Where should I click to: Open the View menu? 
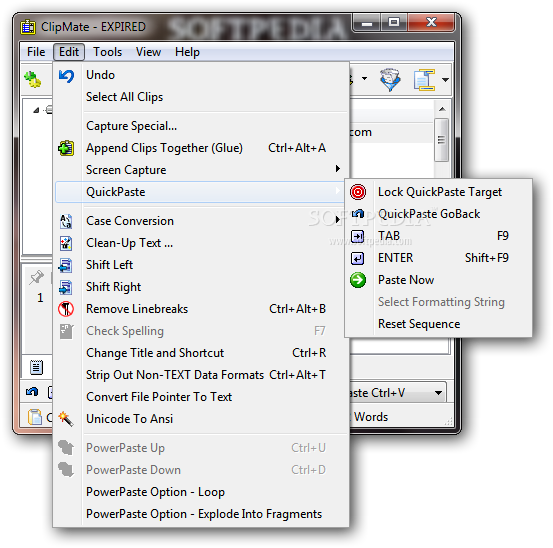tap(148, 52)
